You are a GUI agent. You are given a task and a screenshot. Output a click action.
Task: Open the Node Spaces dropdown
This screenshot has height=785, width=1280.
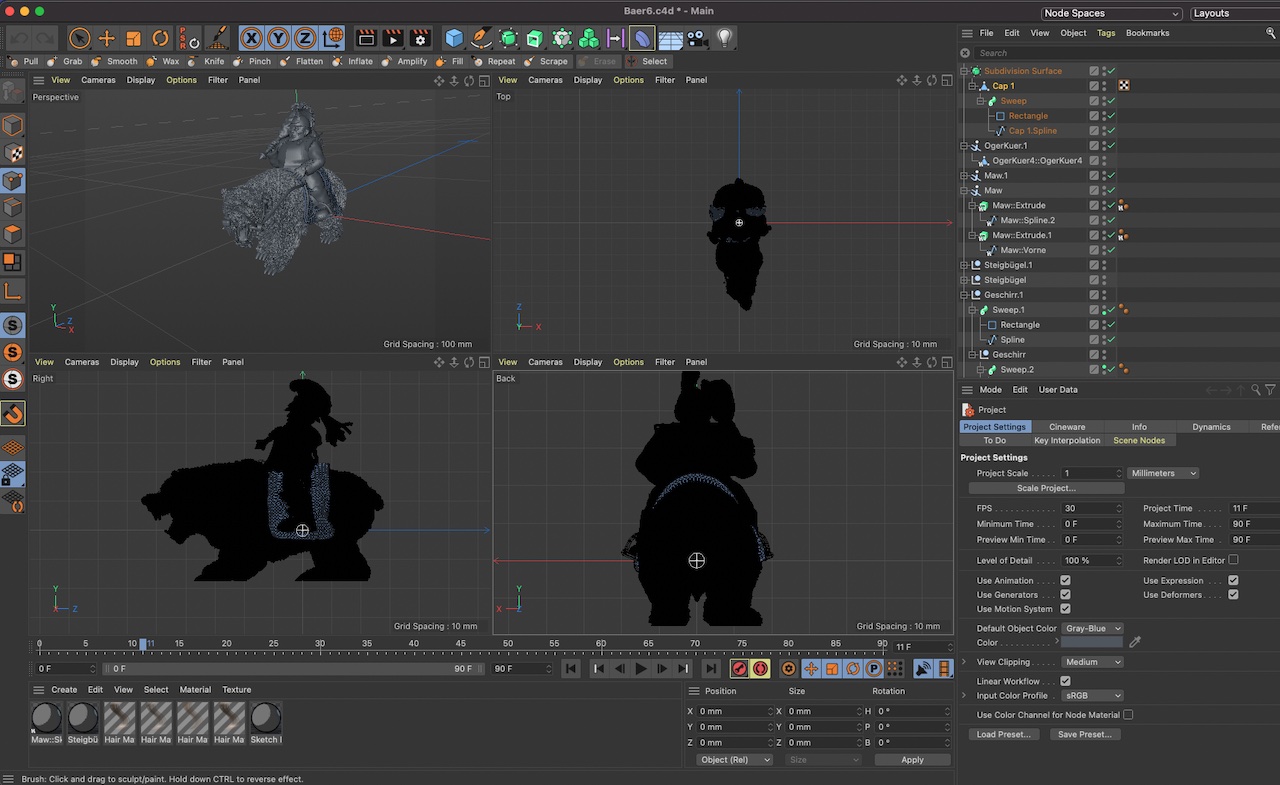pos(1111,13)
